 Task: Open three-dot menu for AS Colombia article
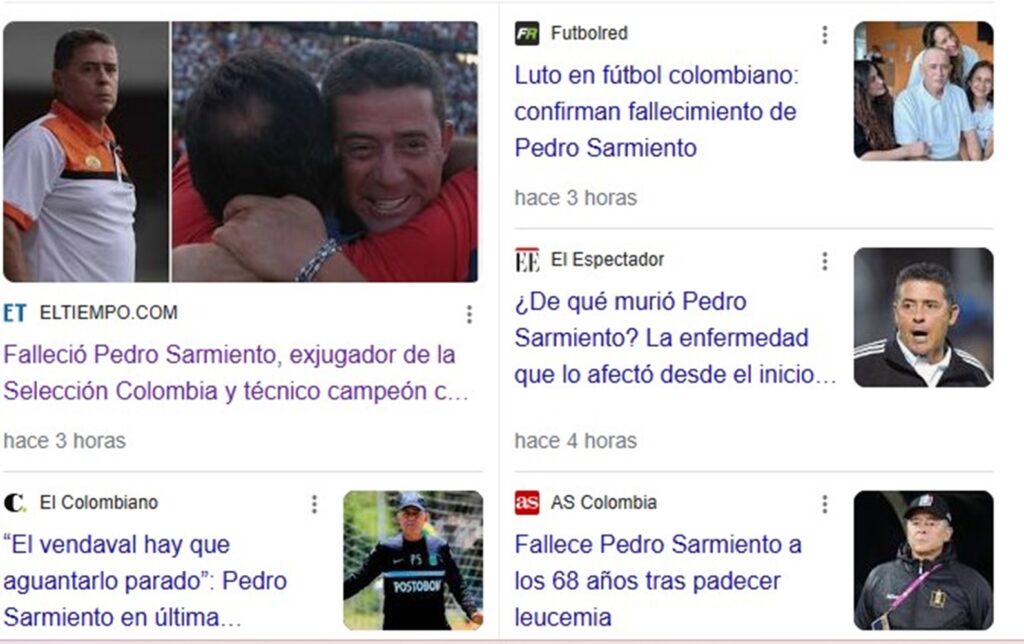825,504
